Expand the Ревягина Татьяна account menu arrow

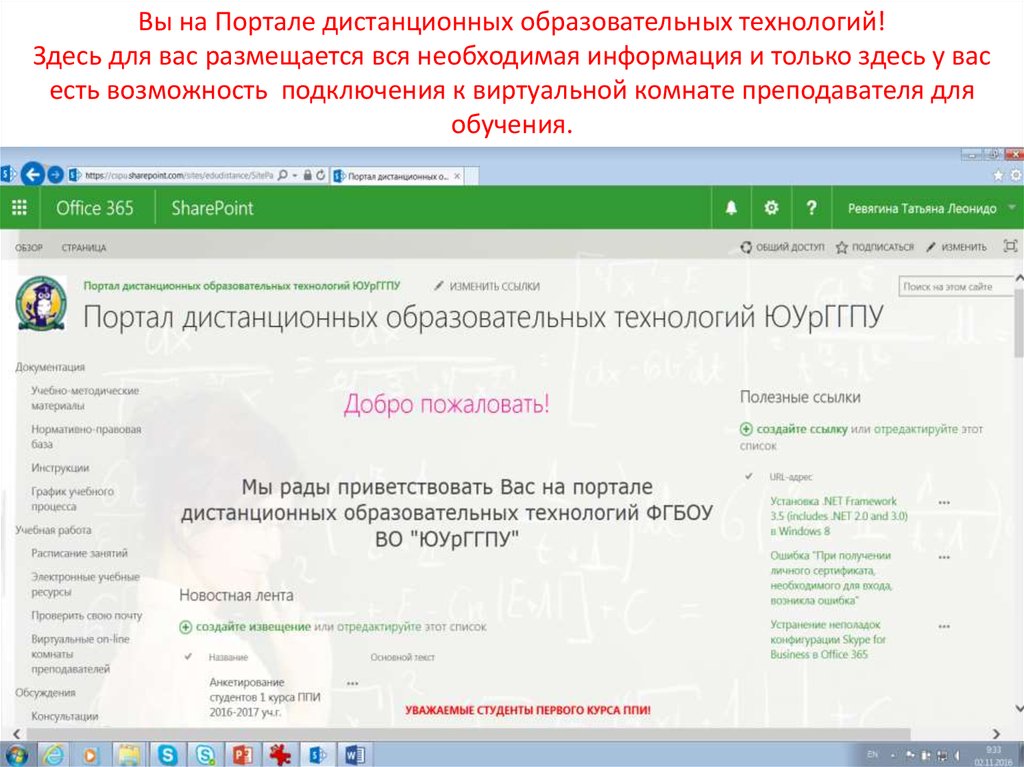1012,208
